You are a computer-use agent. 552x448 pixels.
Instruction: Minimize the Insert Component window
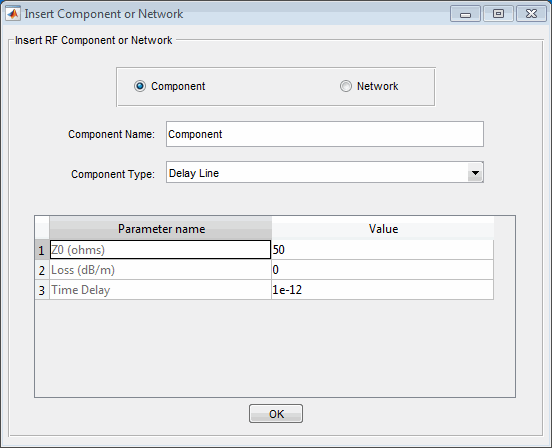click(465, 14)
